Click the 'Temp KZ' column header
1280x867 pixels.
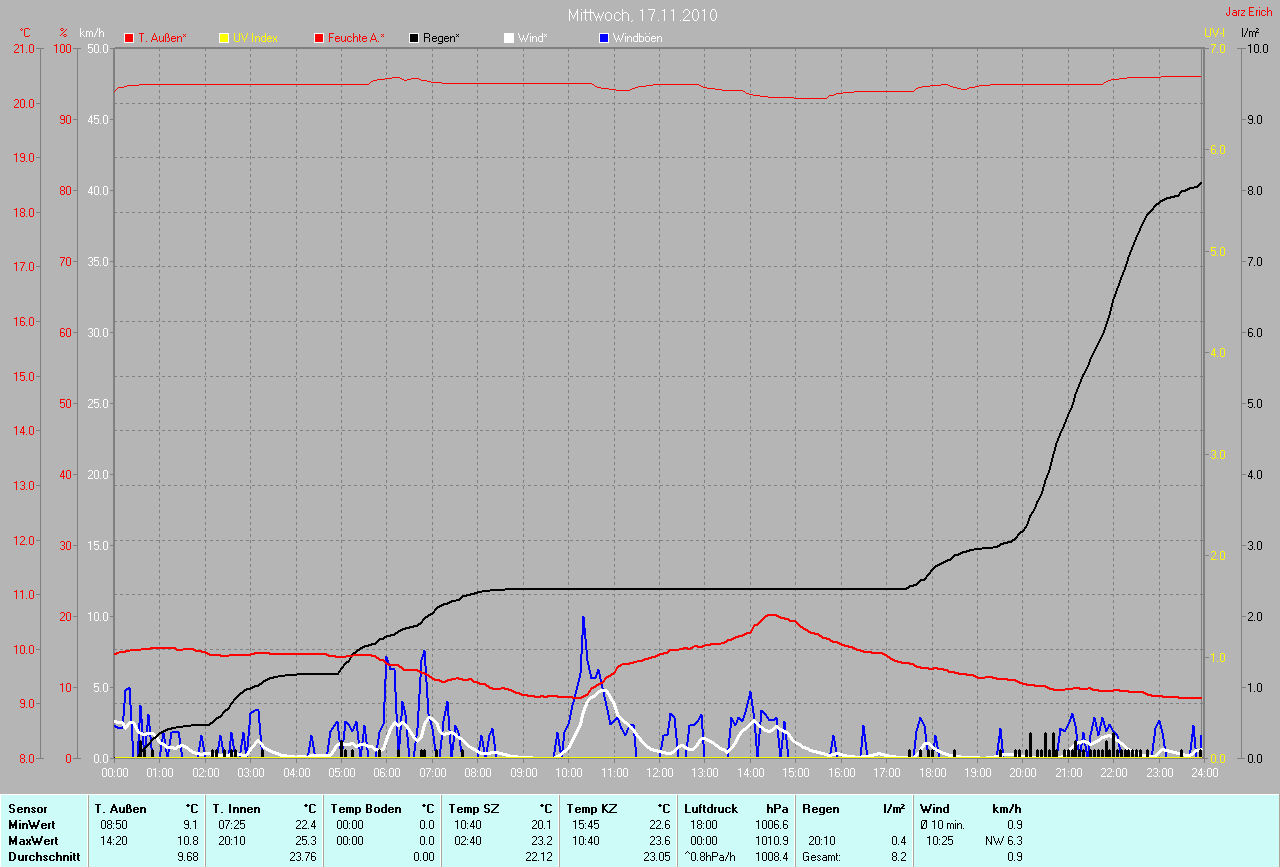591,808
